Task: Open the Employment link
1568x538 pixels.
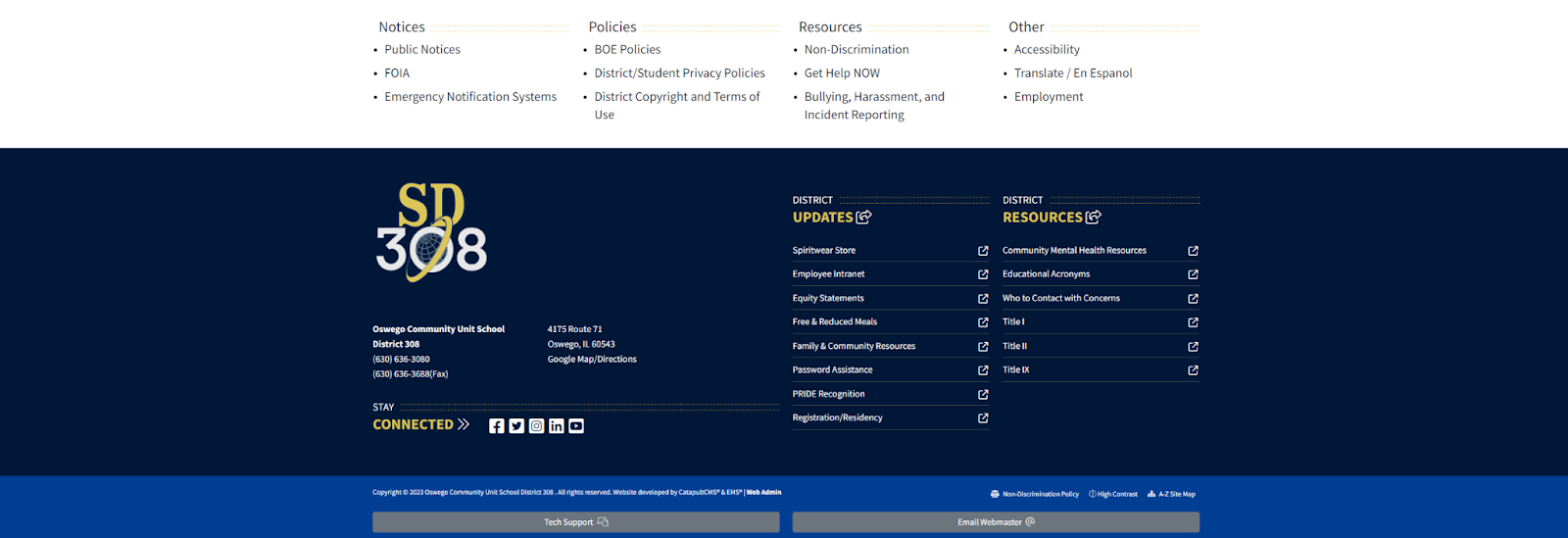Action: (x=1049, y=97)
